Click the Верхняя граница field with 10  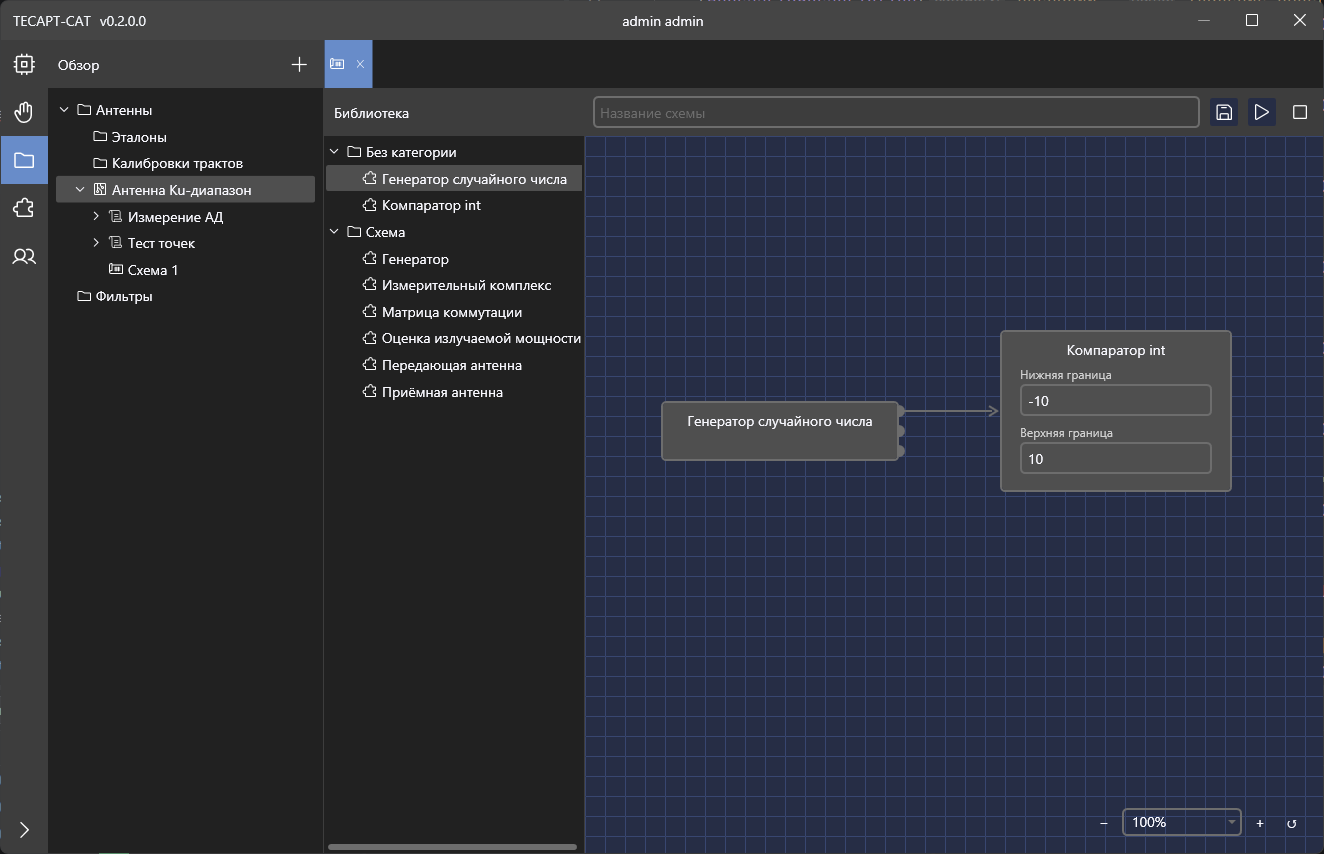coord(1116,458)
